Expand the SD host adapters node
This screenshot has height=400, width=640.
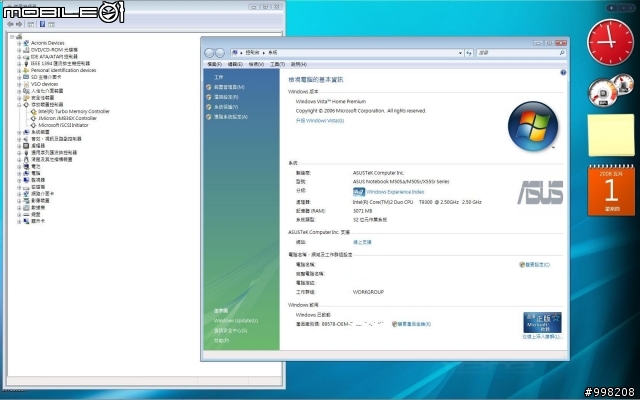19,77
